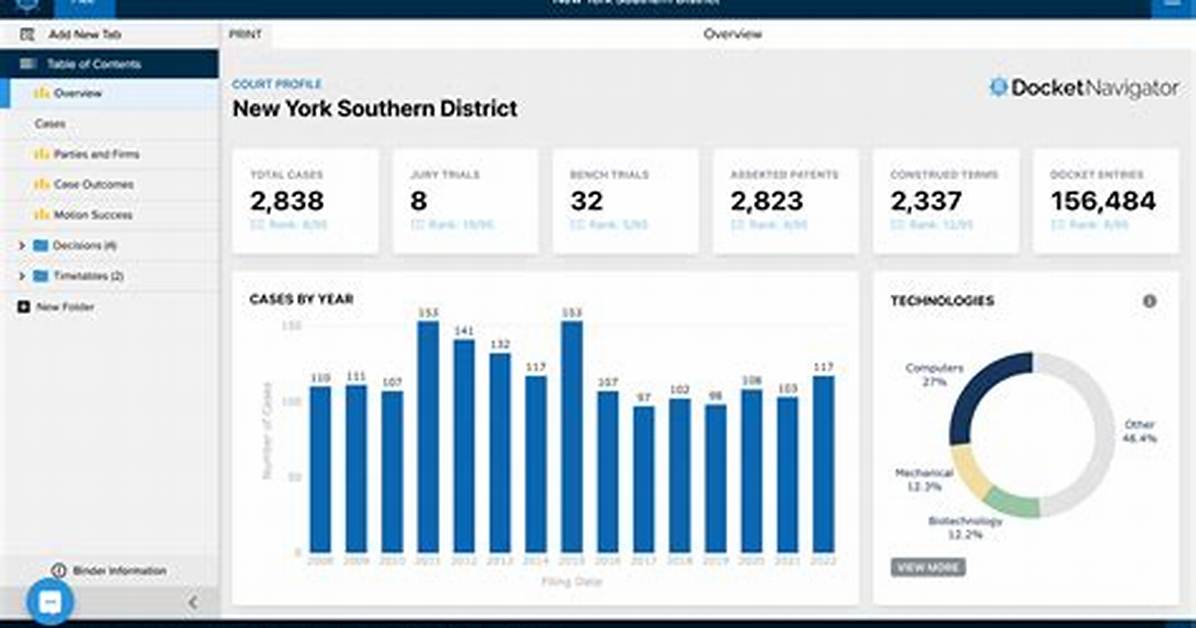Click the Timetables folder icon
The height and width of the screenshot is (628, 1196).
[x=41, y=276]
